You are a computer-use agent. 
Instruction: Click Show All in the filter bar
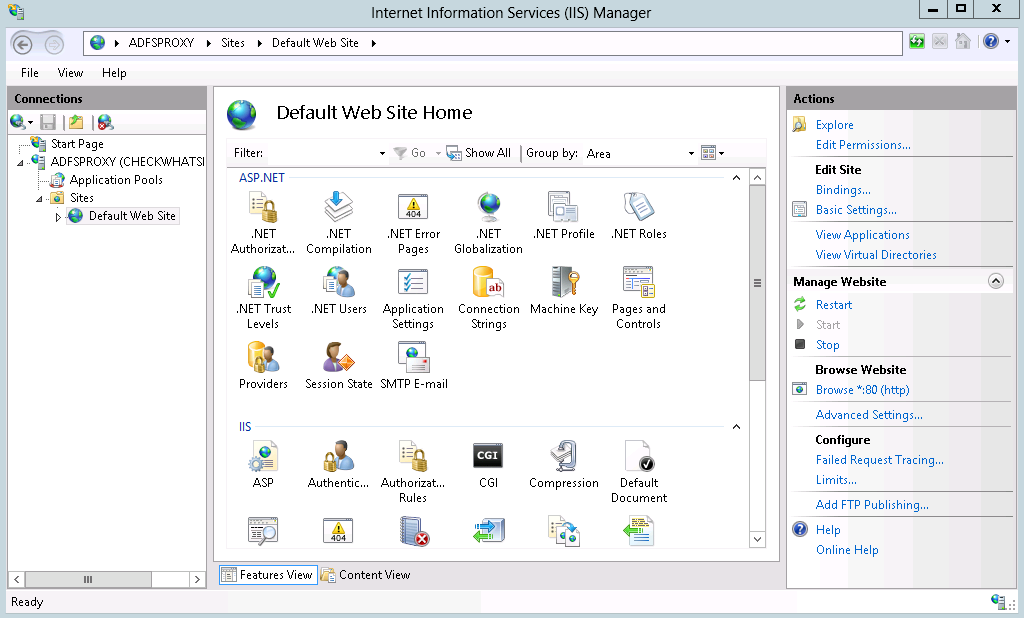coord(479,153)
